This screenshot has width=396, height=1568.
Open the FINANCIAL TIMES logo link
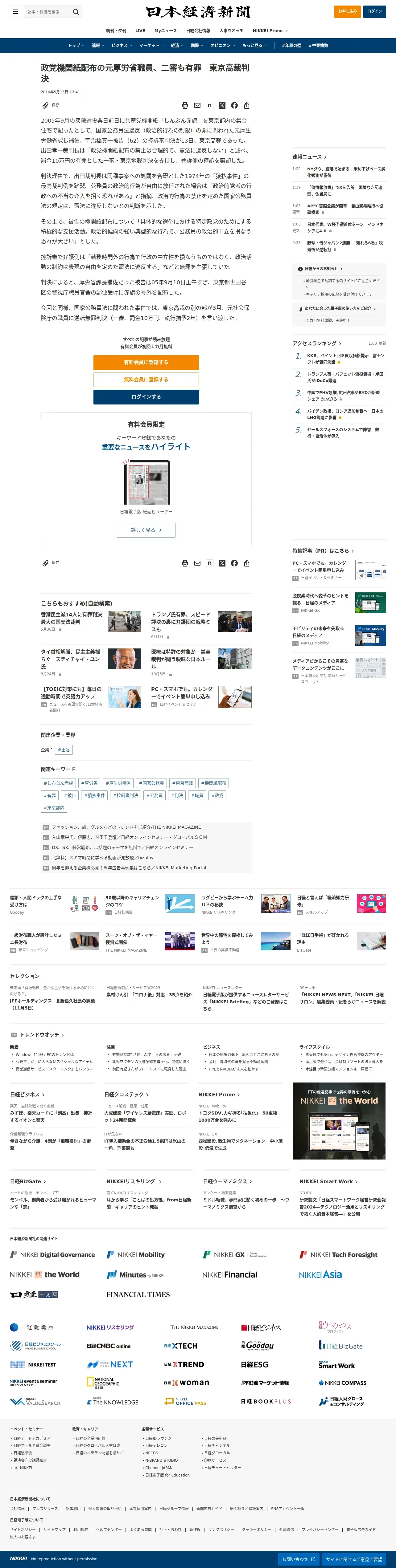(x=138, y=1294)
